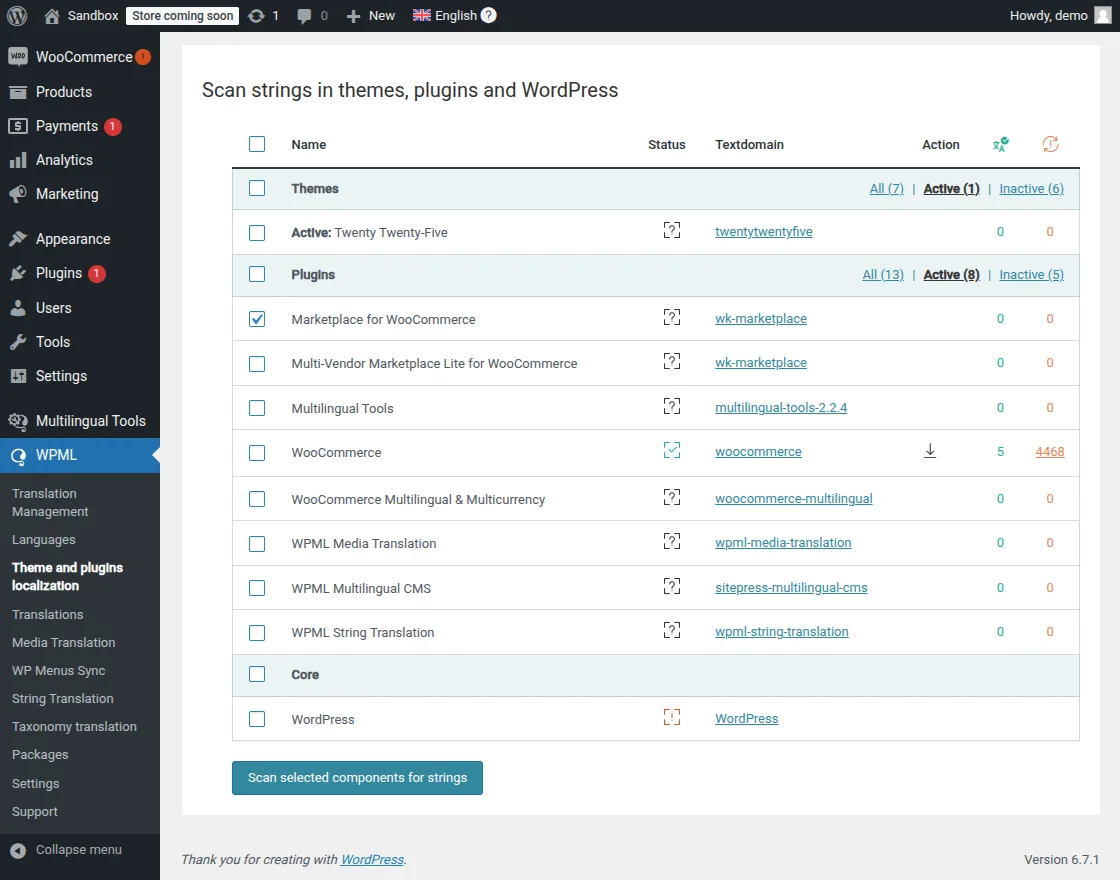This screenshot has height=880, width=1120.
Task: Check the WordPress core checkbox
Action: (257, 719)
